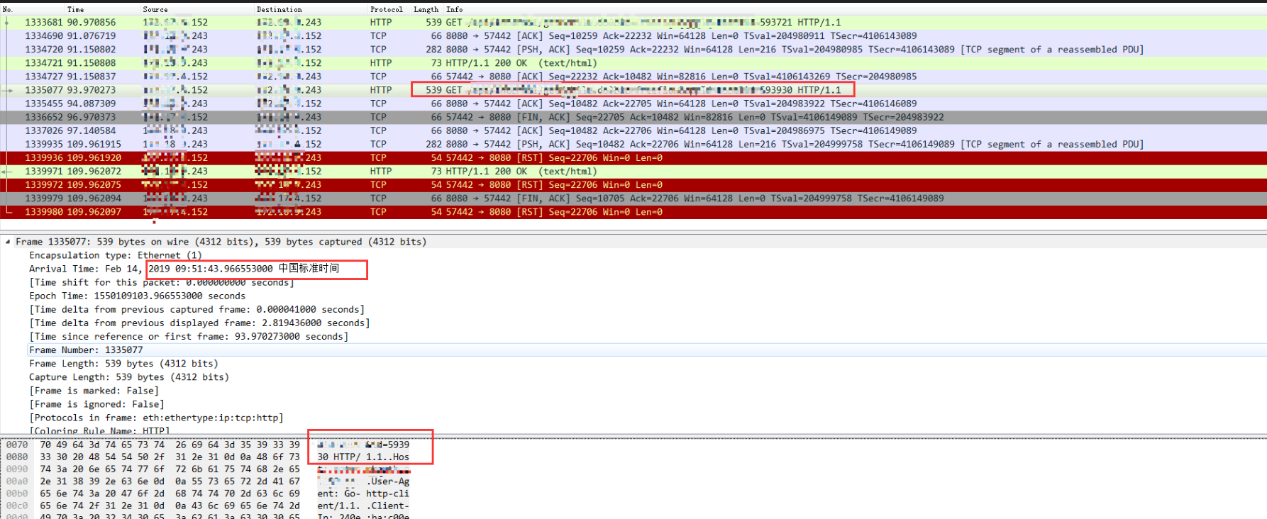This screenshot has width=1267, height=519.
Task: Select packet row number 1334690
Action: (633, 35)
